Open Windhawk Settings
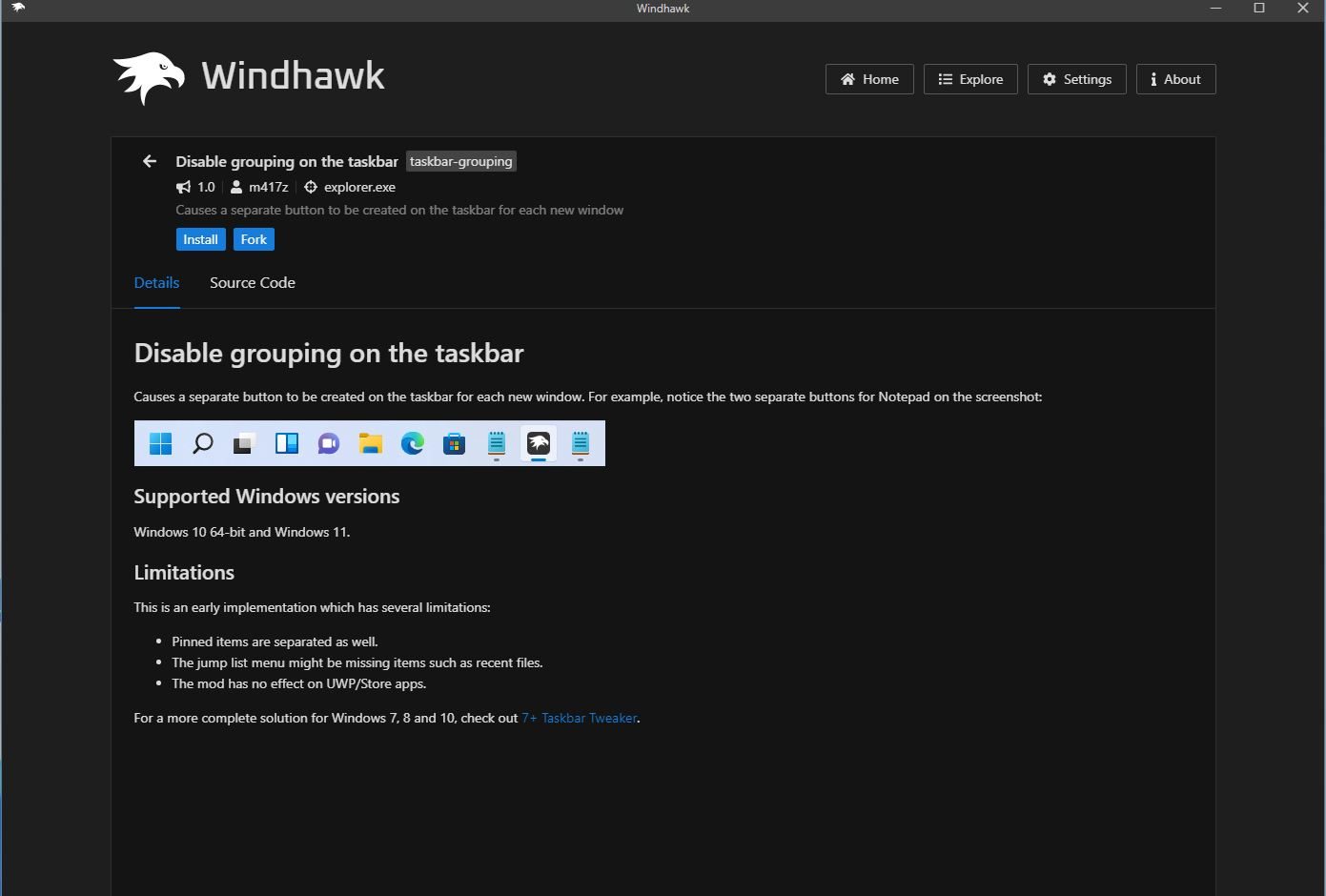This screenshot has width=1326, height=896. pyautogui.click(x=1076, y=79)
